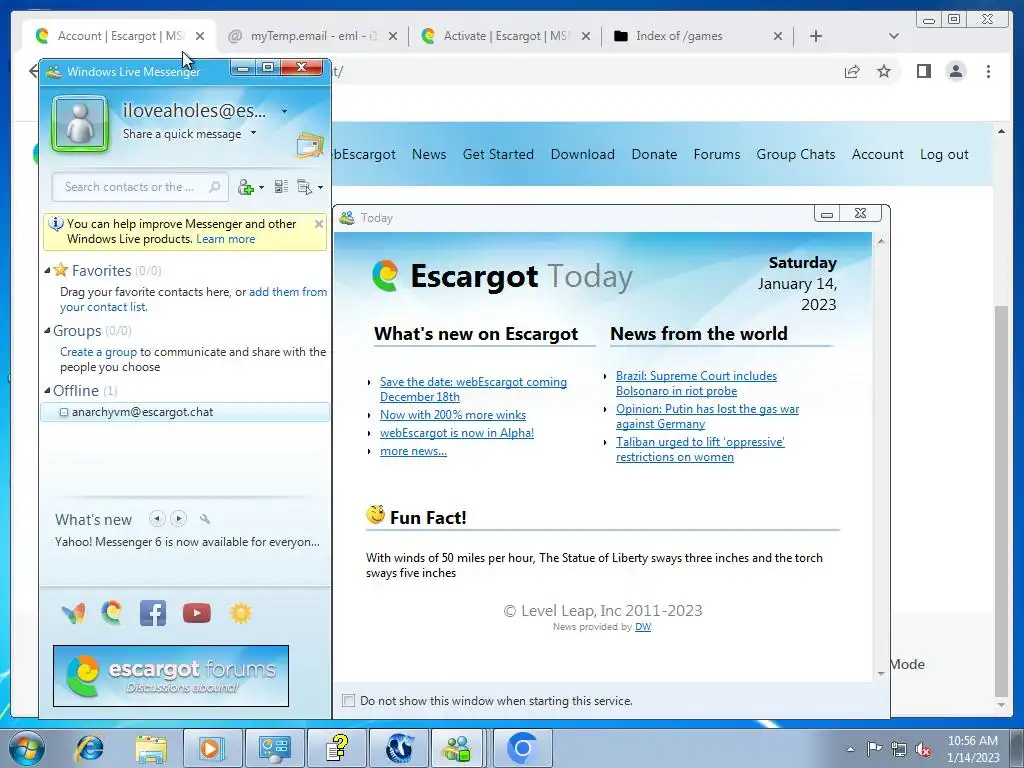
Task: Collapse the Favorites section
Action: [47, 270]
